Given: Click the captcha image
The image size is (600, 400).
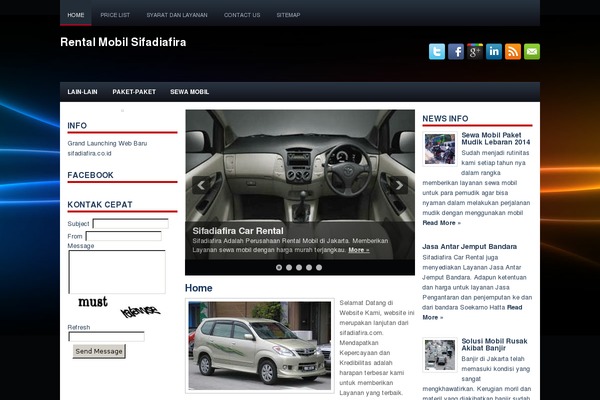Looking at the screenshot, I should 118,307.
